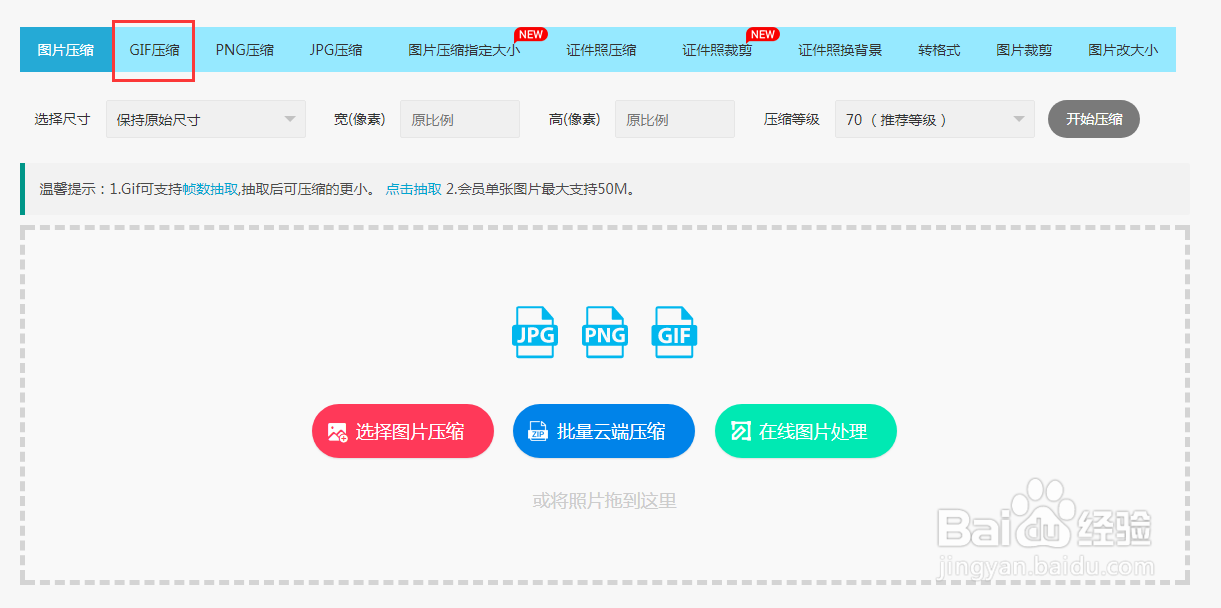This screenshot has width=1221, height=608.
Task: Click the 批量云端压缩 button
Action: (x=604, y=430)
